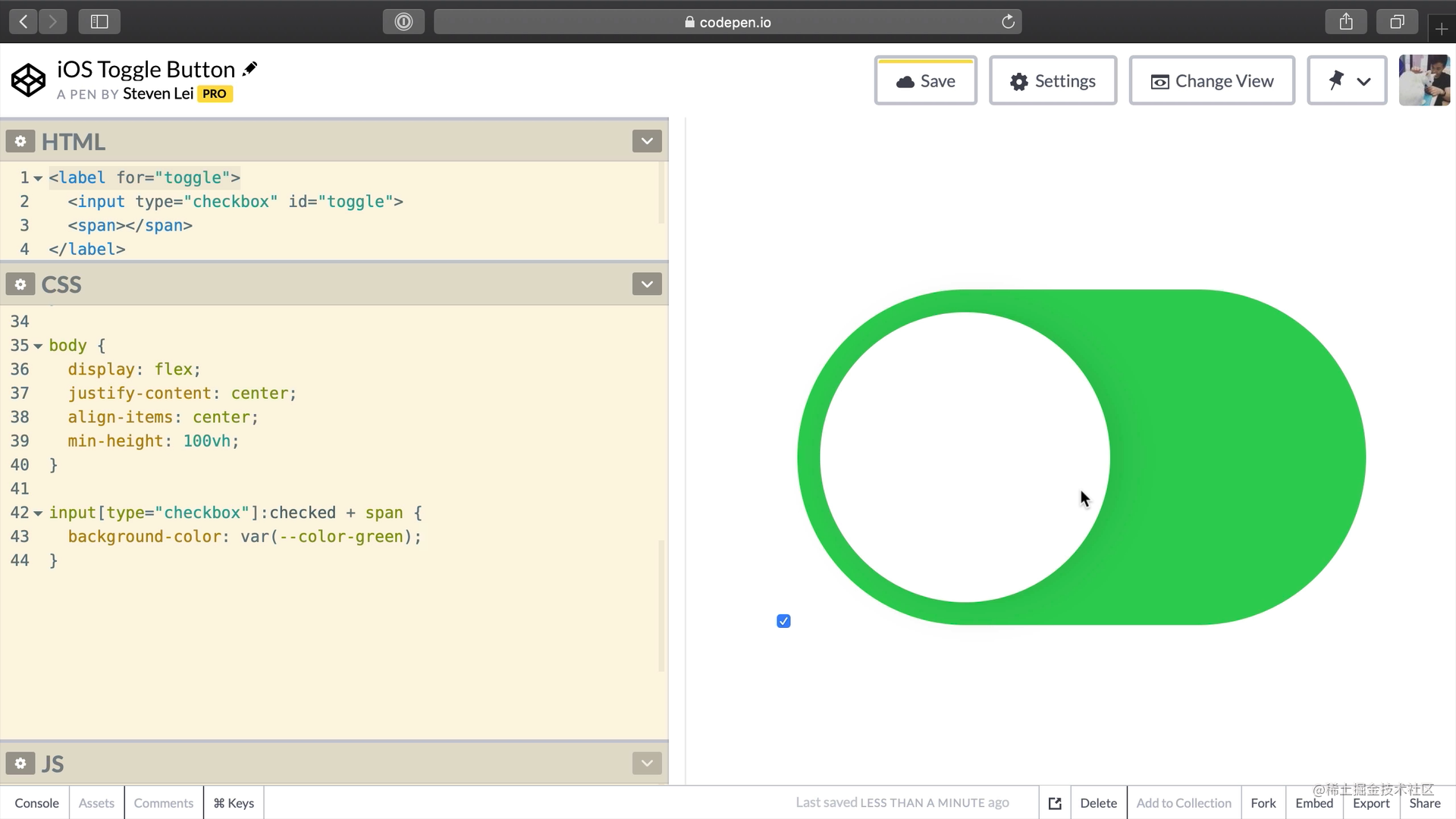Screen dimensions: 1456x819
Task: Click the CSS panel settings gear icon
Action: point(20,284)
